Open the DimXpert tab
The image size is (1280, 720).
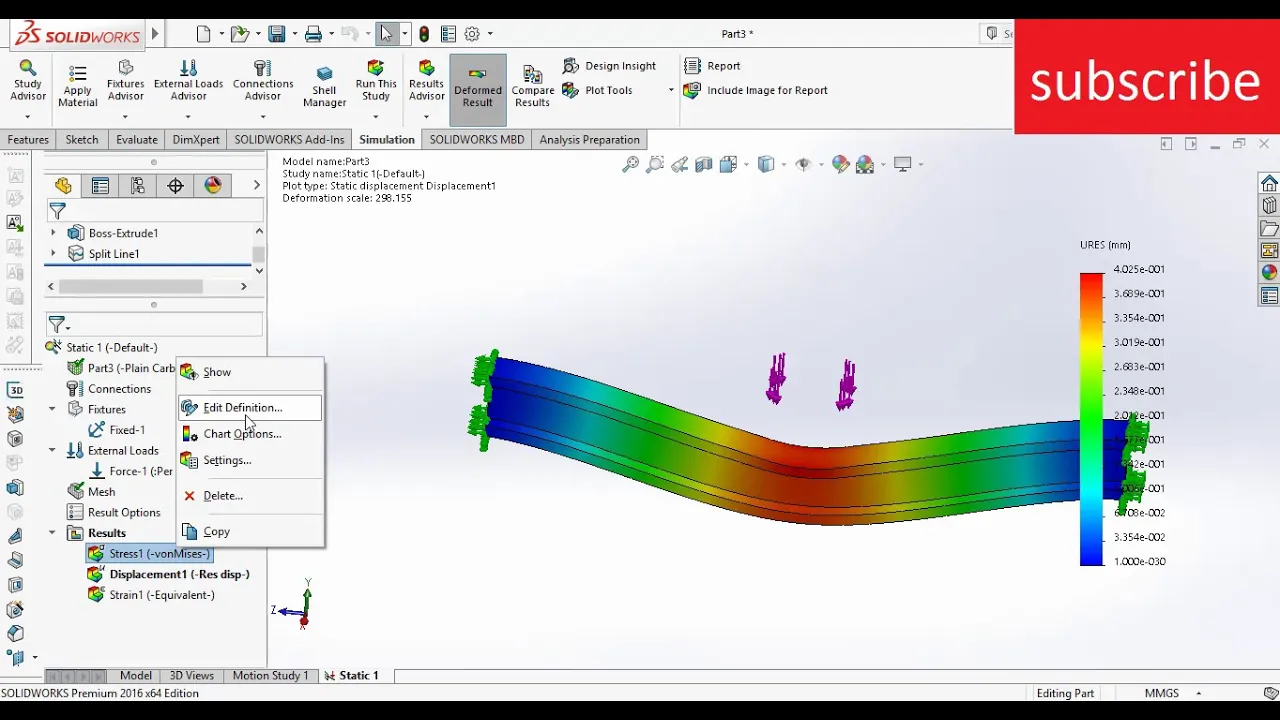[x=196, y=140]
